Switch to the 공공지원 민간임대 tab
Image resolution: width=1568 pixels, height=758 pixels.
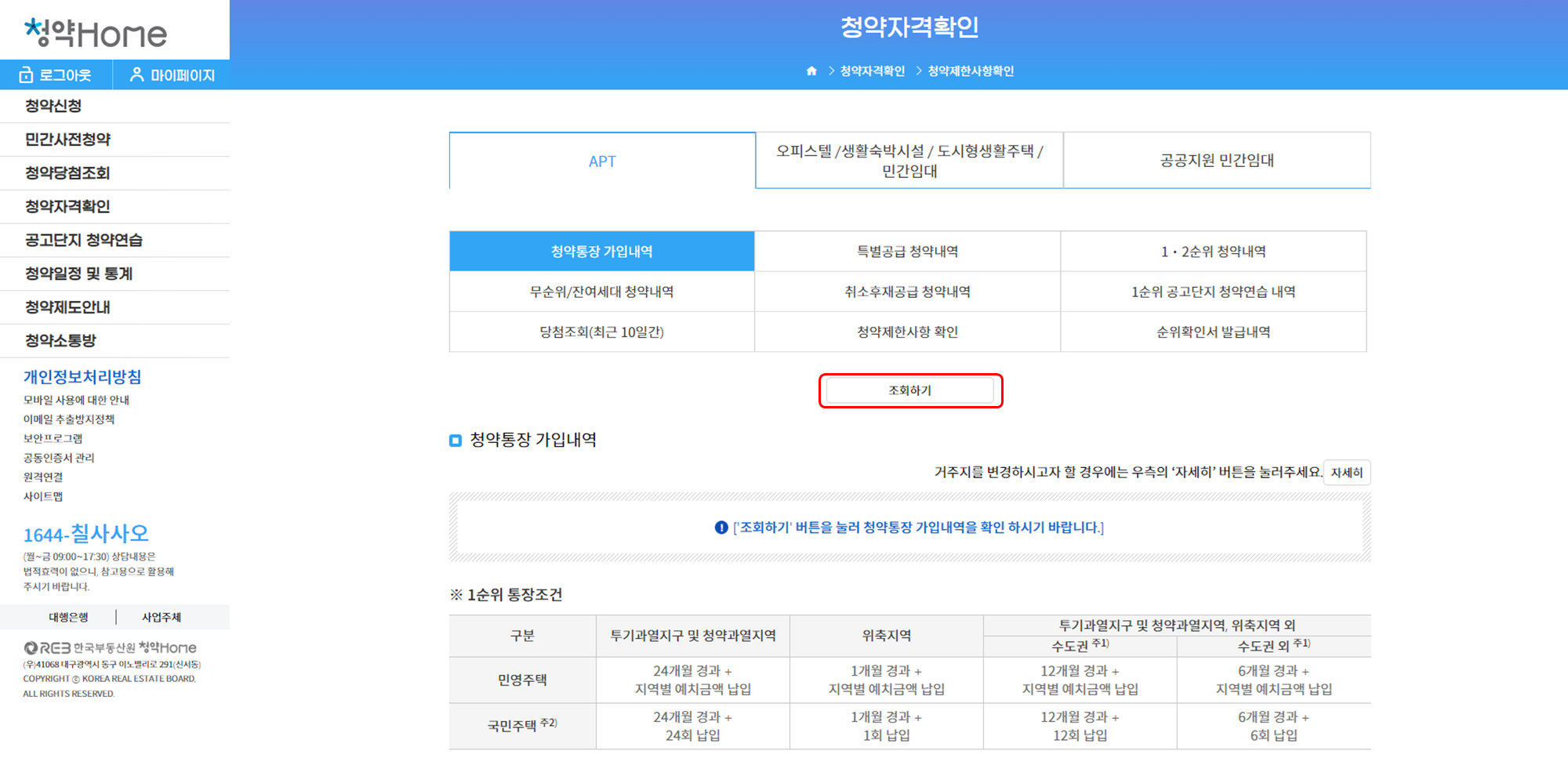(x=1216, y=160)
